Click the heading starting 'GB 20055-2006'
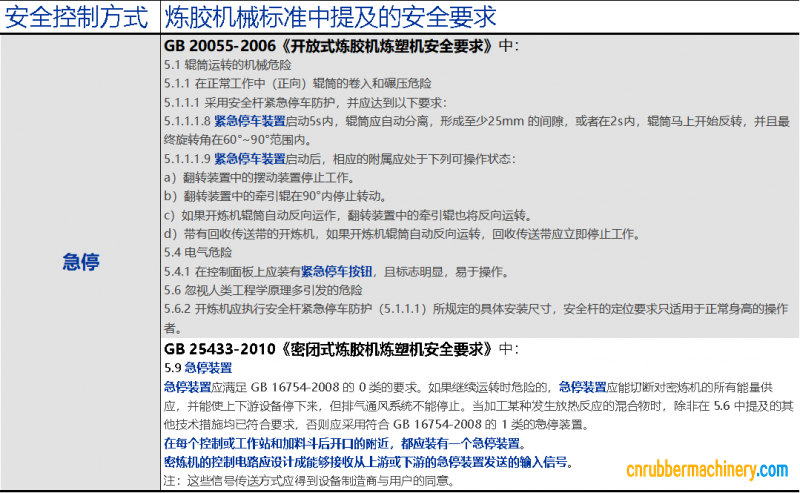This screenshot has height=493, width=800. [x=341, y=46]
